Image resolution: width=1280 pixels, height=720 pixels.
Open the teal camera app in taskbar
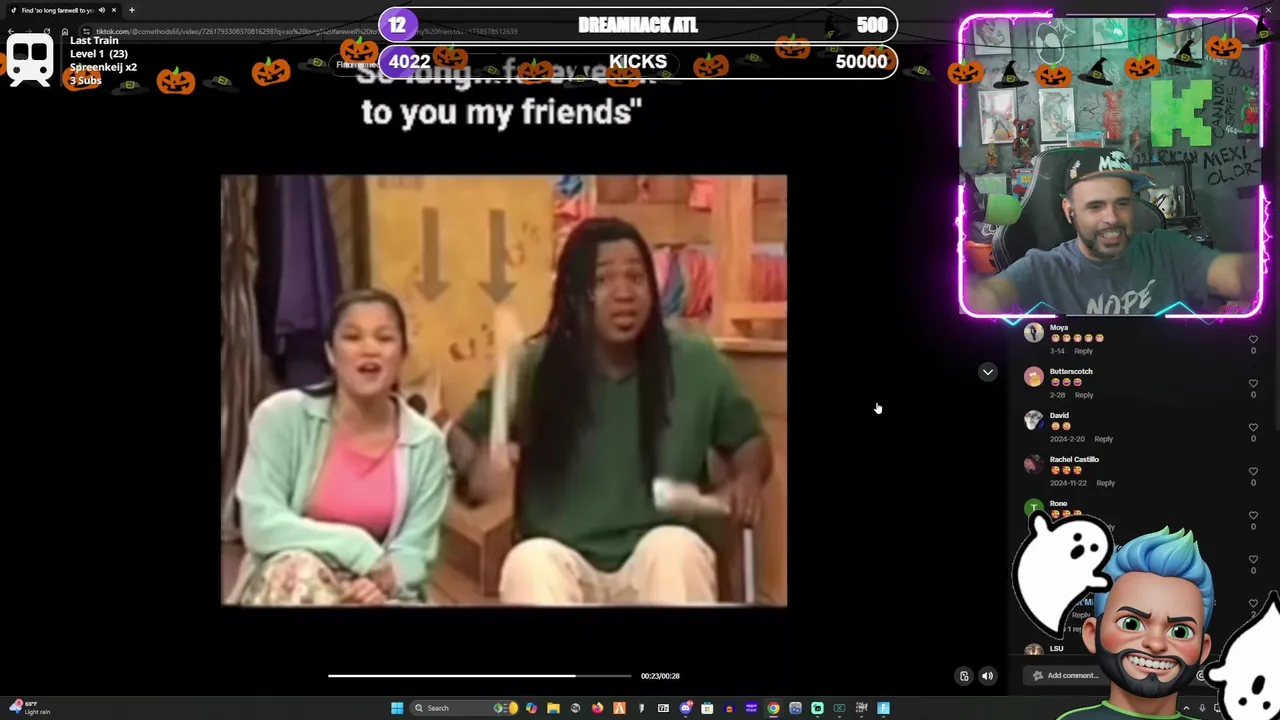click(x=817, y=708)
